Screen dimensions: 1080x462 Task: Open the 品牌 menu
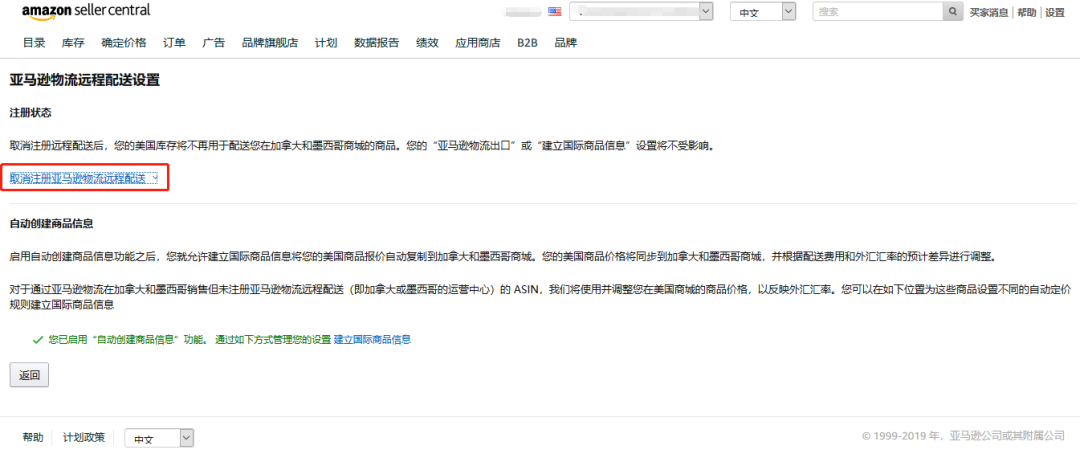coord(565,43)
